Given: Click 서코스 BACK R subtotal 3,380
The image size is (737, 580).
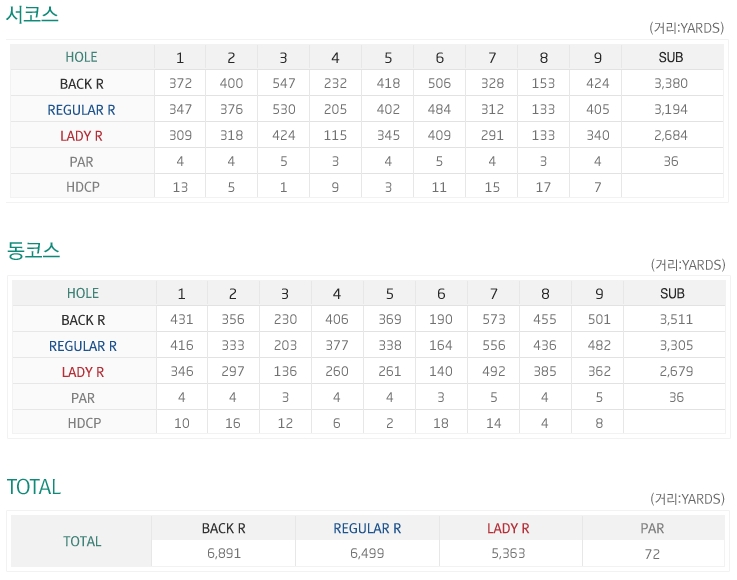Looking at the screenshot, I should click(x=671, y=83).
